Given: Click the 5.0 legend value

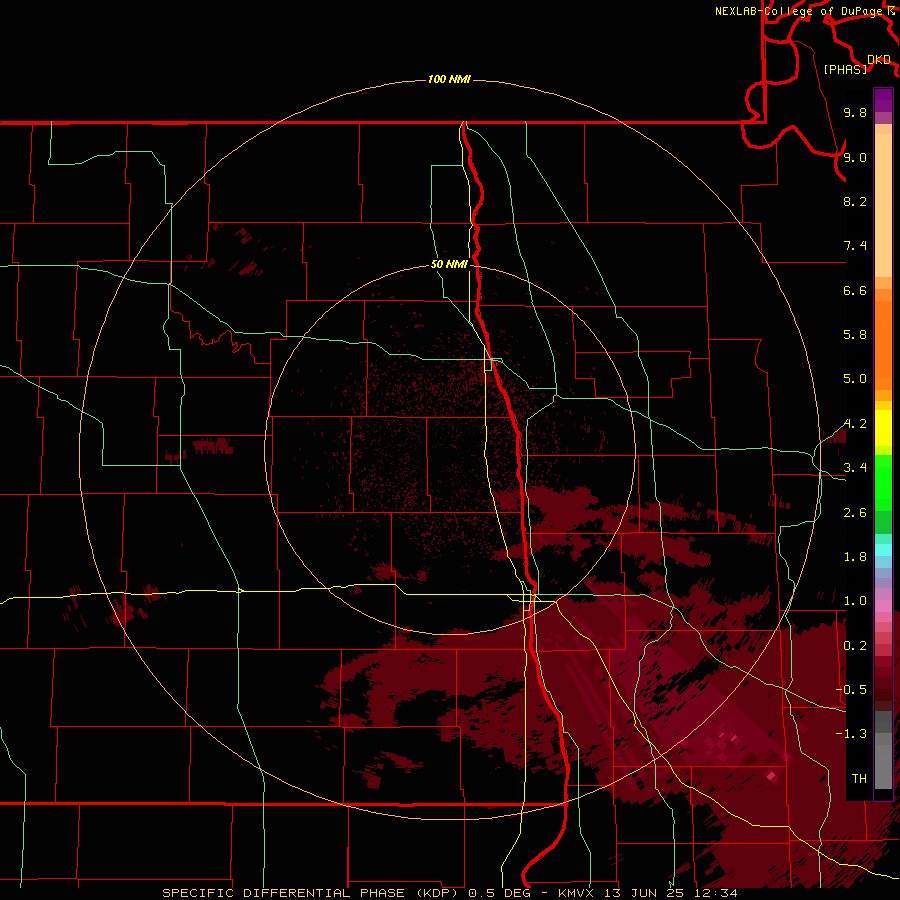Looking at the screenshot, I should tap(855, 379).
